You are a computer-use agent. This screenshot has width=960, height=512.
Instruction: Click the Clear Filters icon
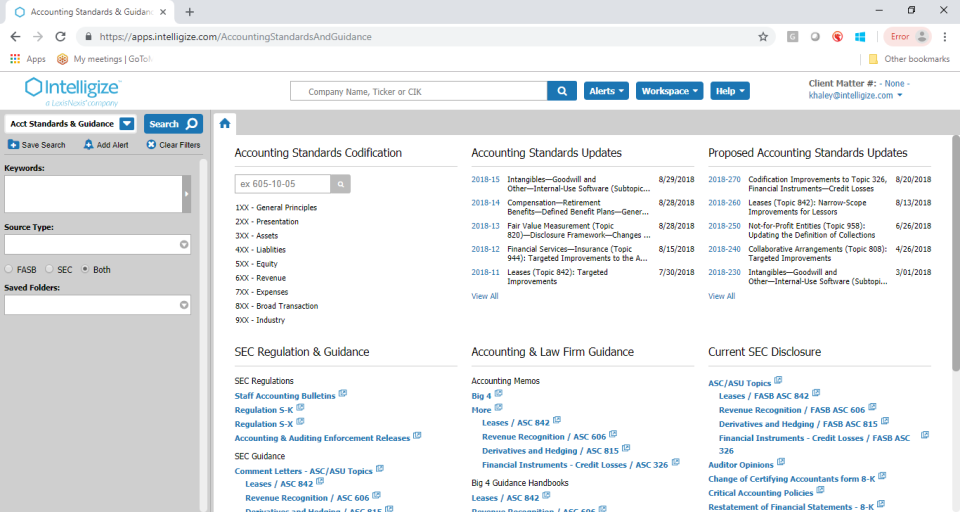[x=151, y=145]
